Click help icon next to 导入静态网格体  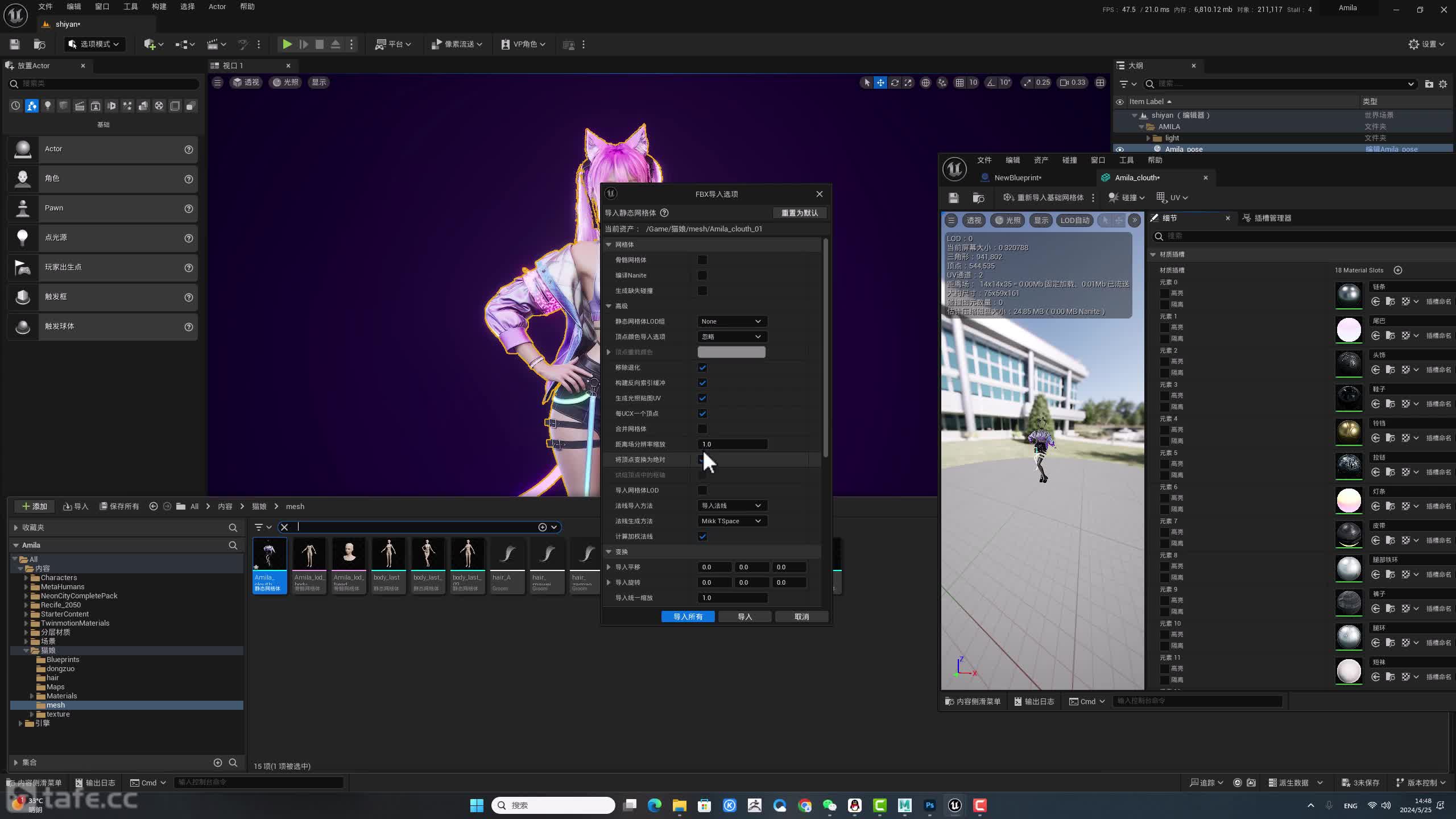pos(664,213)
